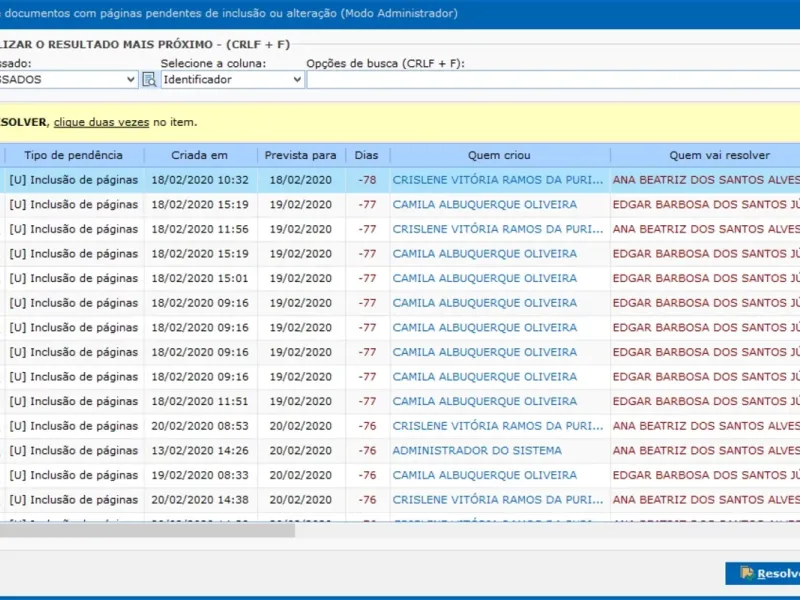Open the 'Selecione a coluna' Identificador dropdown
Screen dimensions: 800x600
(x=232, y=79)
